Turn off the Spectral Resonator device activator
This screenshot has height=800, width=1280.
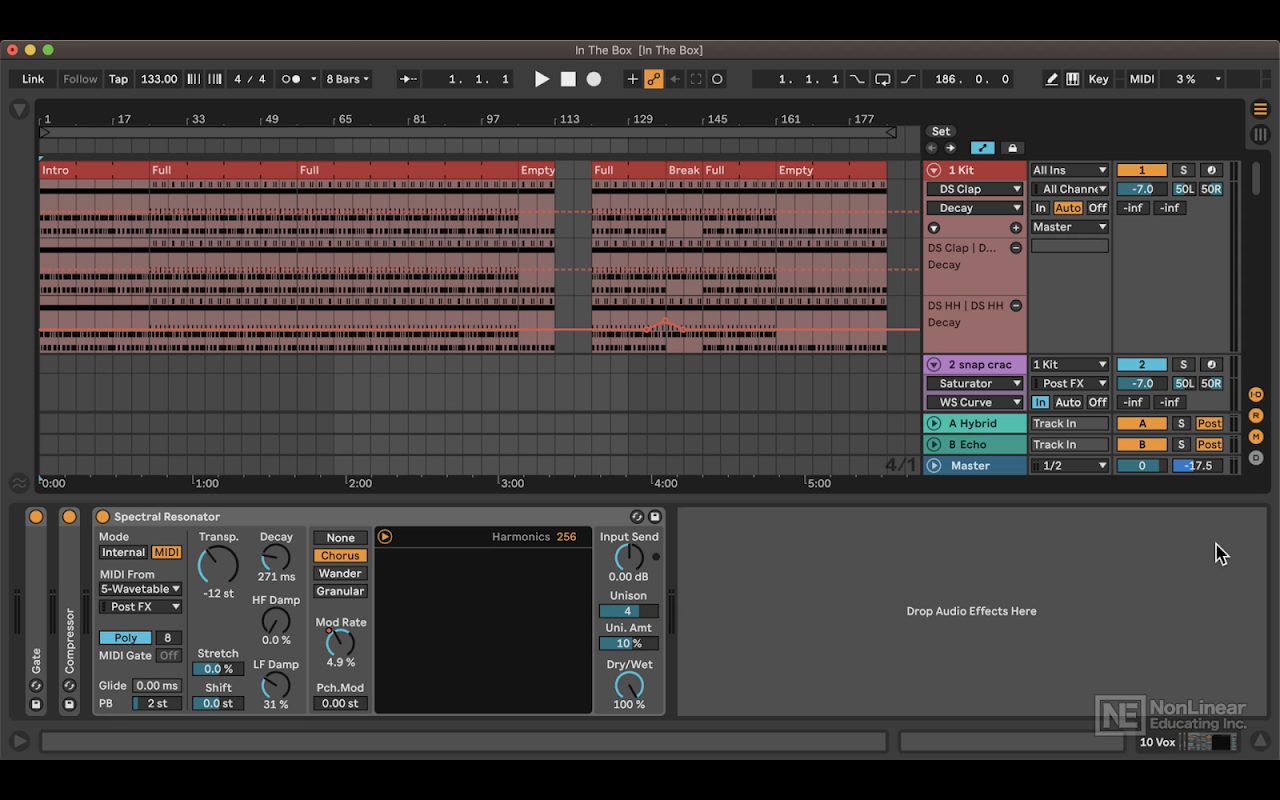[x=102, y=517]
